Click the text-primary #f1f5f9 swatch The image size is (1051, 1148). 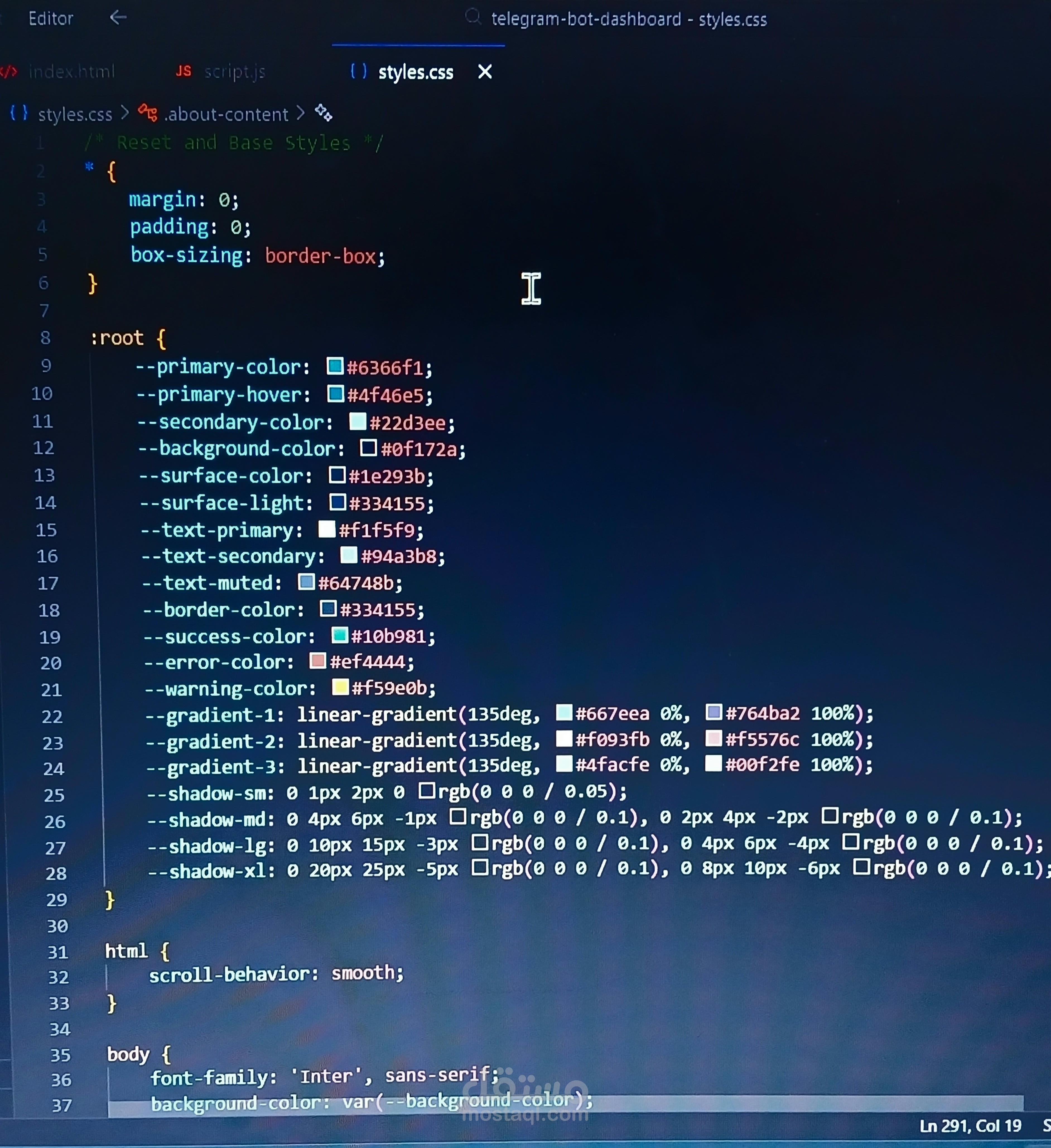(x=327, y=529)
